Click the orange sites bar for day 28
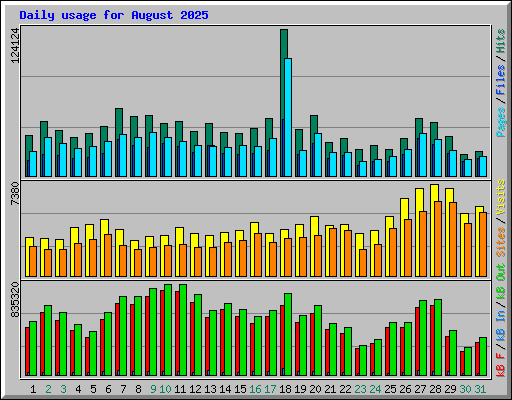The height and width of the screenshot is (400, 512). (x=438, y=239)
